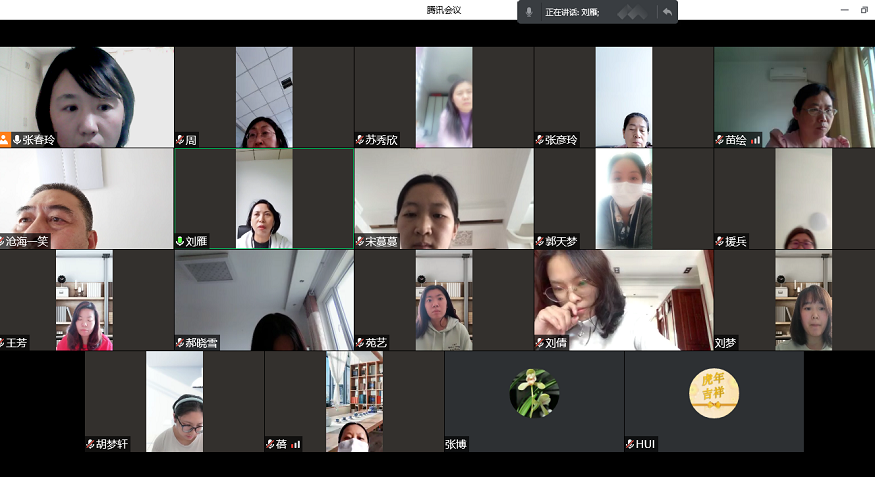Click the 郭天梦 name label
The height and width of the screenshot is (477, 875).
coord(561,241)
